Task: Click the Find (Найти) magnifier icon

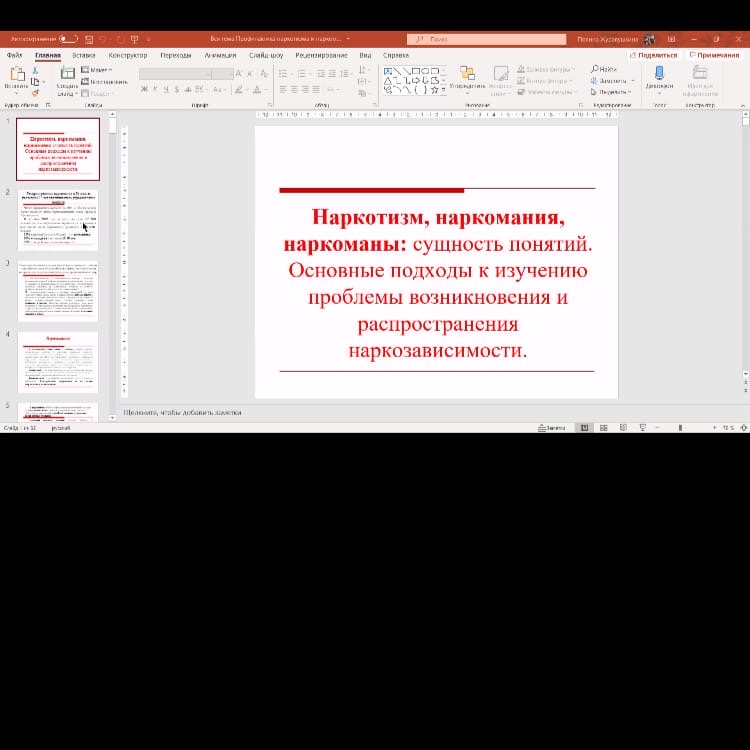Action: click(594, 69)
